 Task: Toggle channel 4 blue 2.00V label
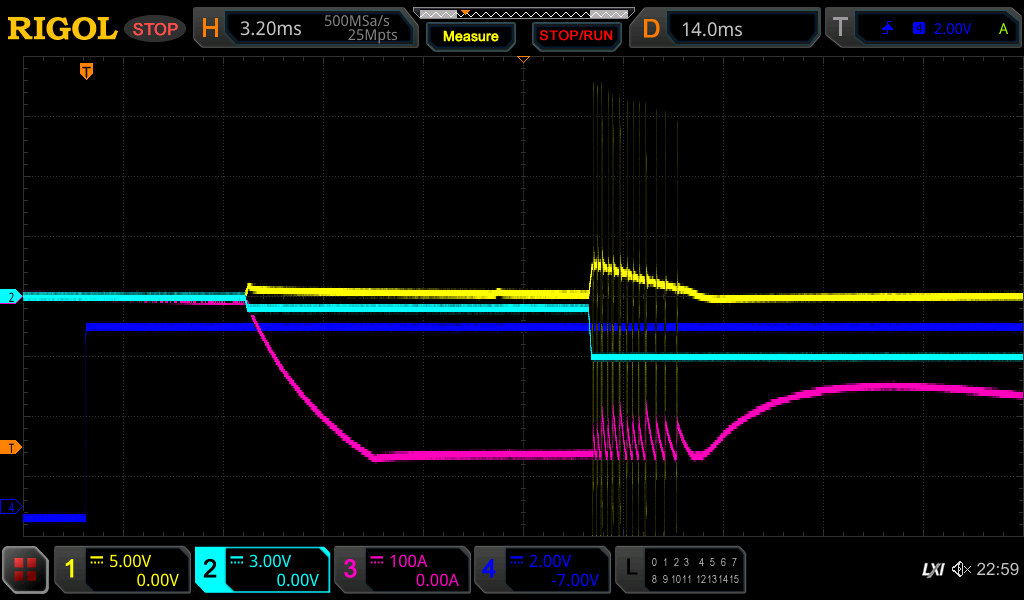coord(541,570)
